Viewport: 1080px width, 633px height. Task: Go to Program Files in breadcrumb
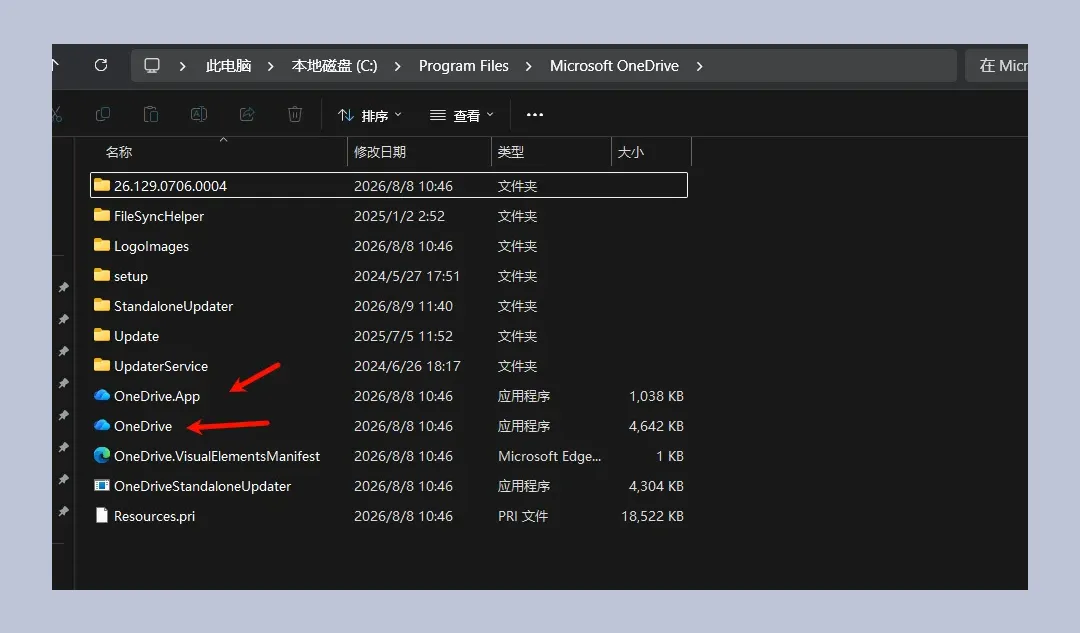point(464,66)
